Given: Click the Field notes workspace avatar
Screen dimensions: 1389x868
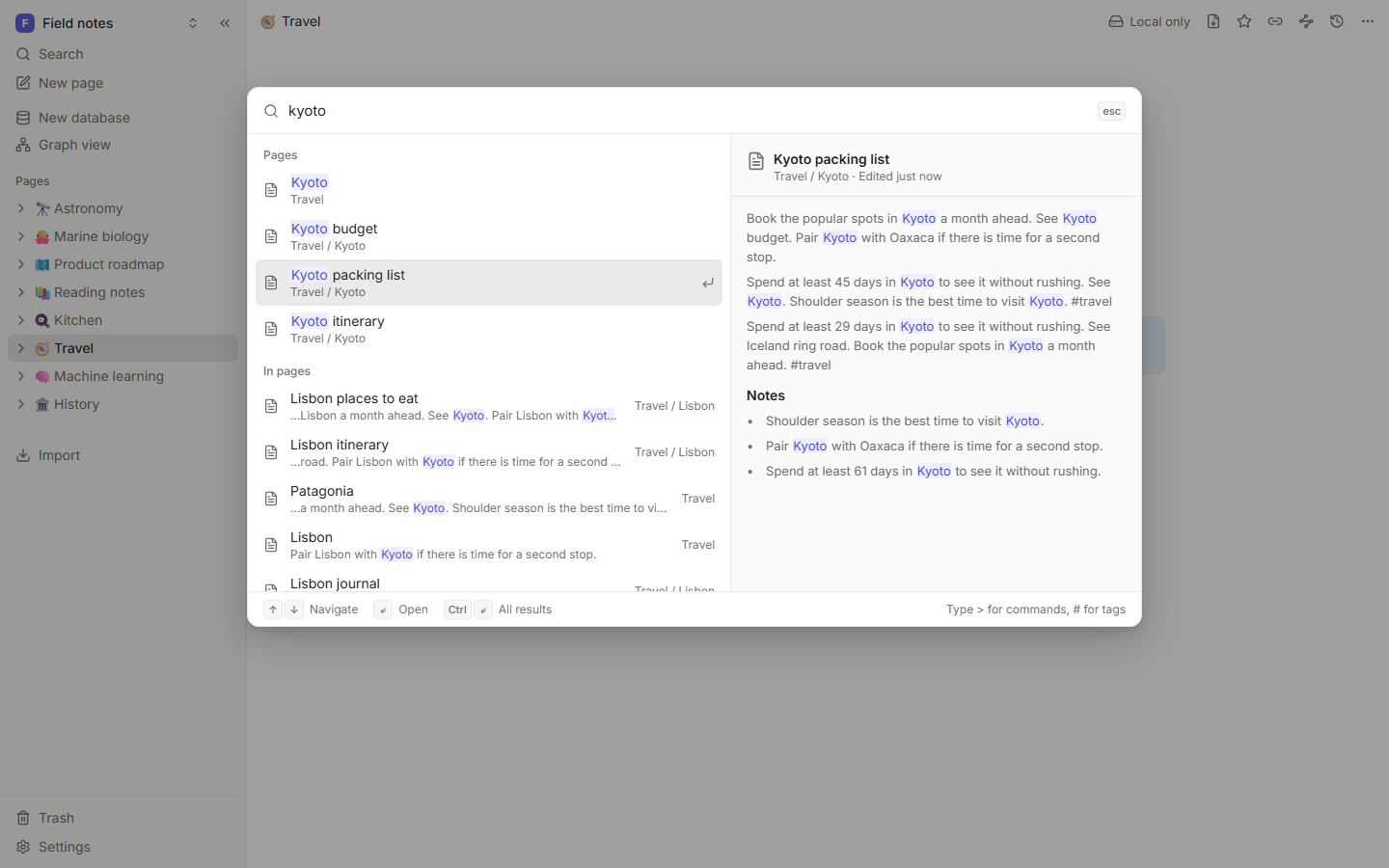Looking at the screenshot, I should click(25, 23).
